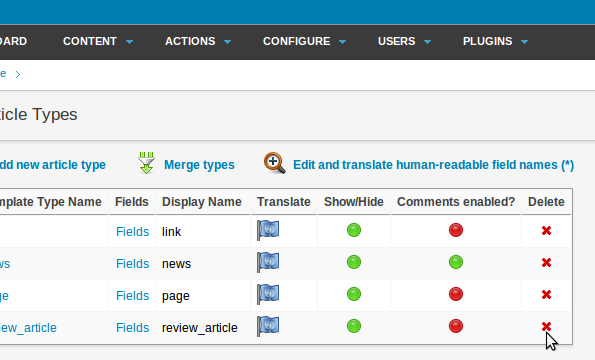Disable comments for the news type
Image resolution: width=595 pixels, height=360 pixels.
pyautogui.click(x=456, y=262)
